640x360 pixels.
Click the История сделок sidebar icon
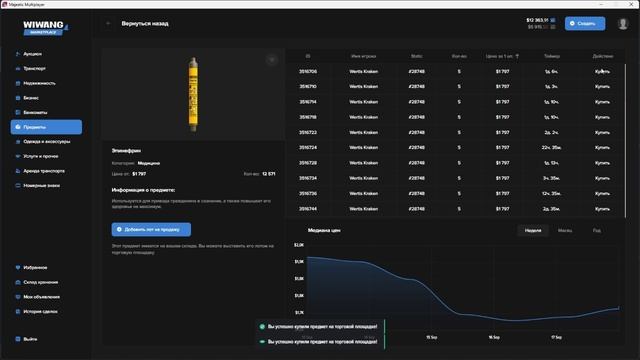[x=18, y=311]
